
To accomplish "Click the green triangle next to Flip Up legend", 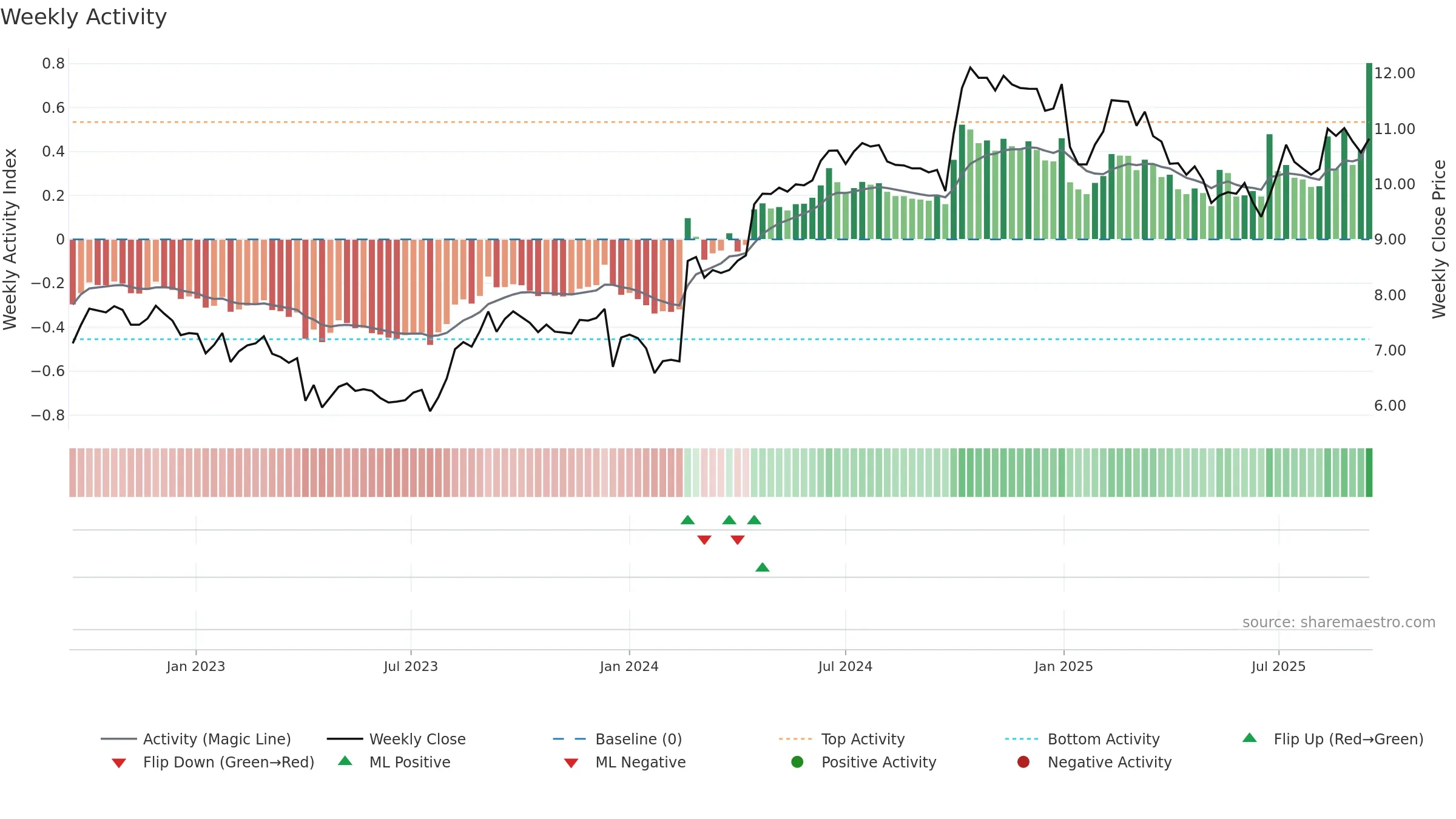I will point(1249,738).
